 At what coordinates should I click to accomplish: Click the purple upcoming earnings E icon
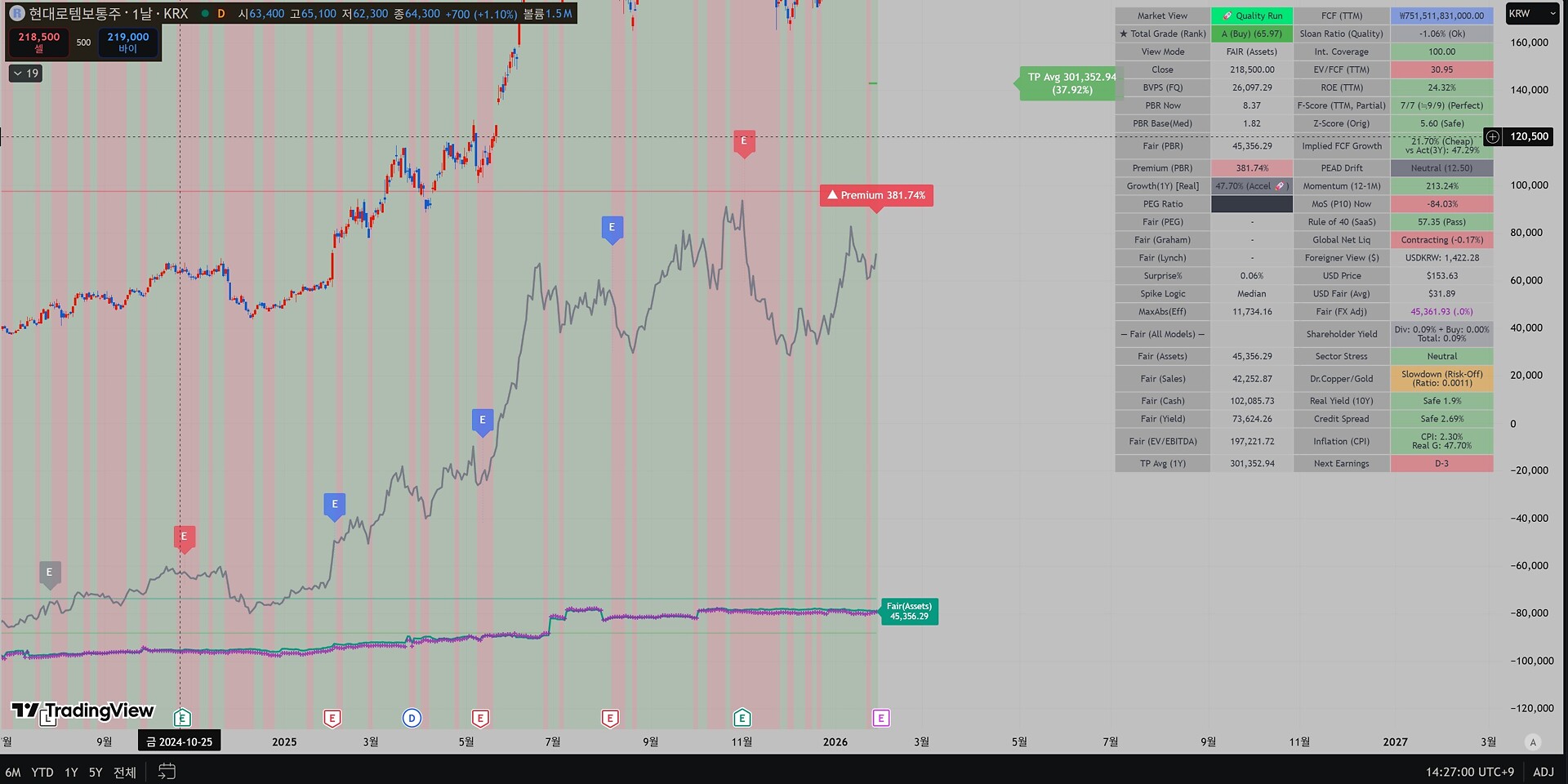(880, 718)
